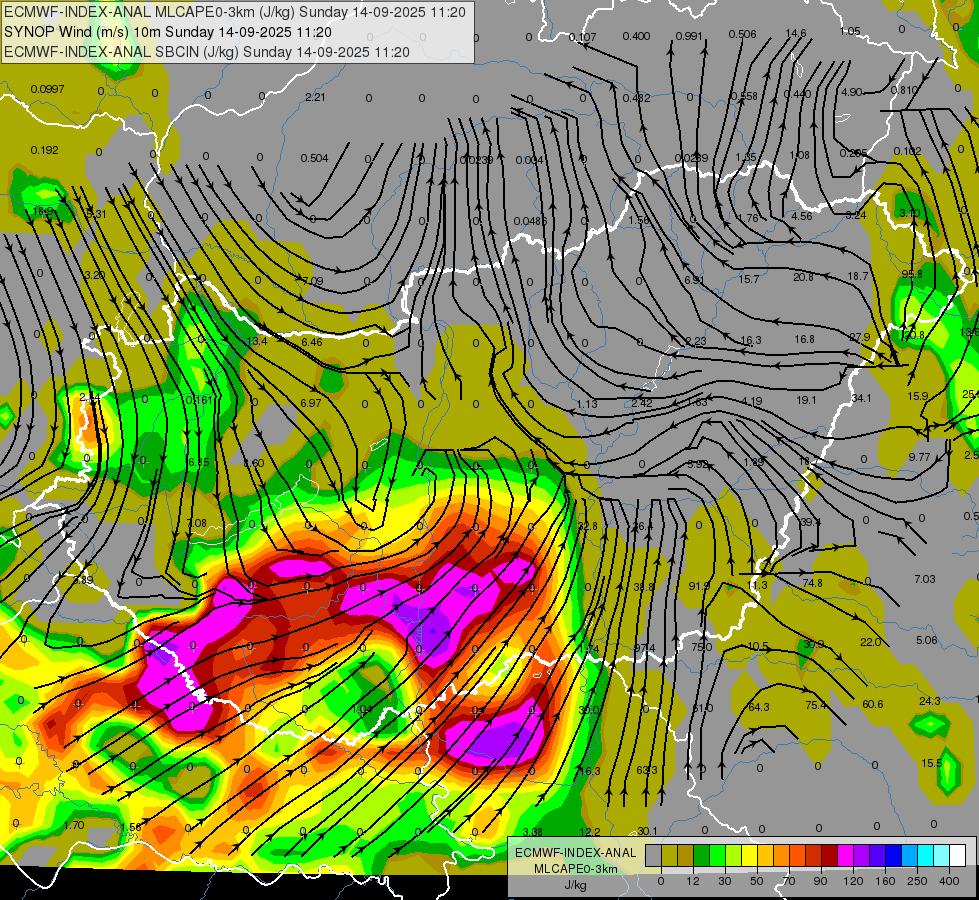Click the map value '1.70'
Viewport: 979px width, 900px height.
(74, 825)
